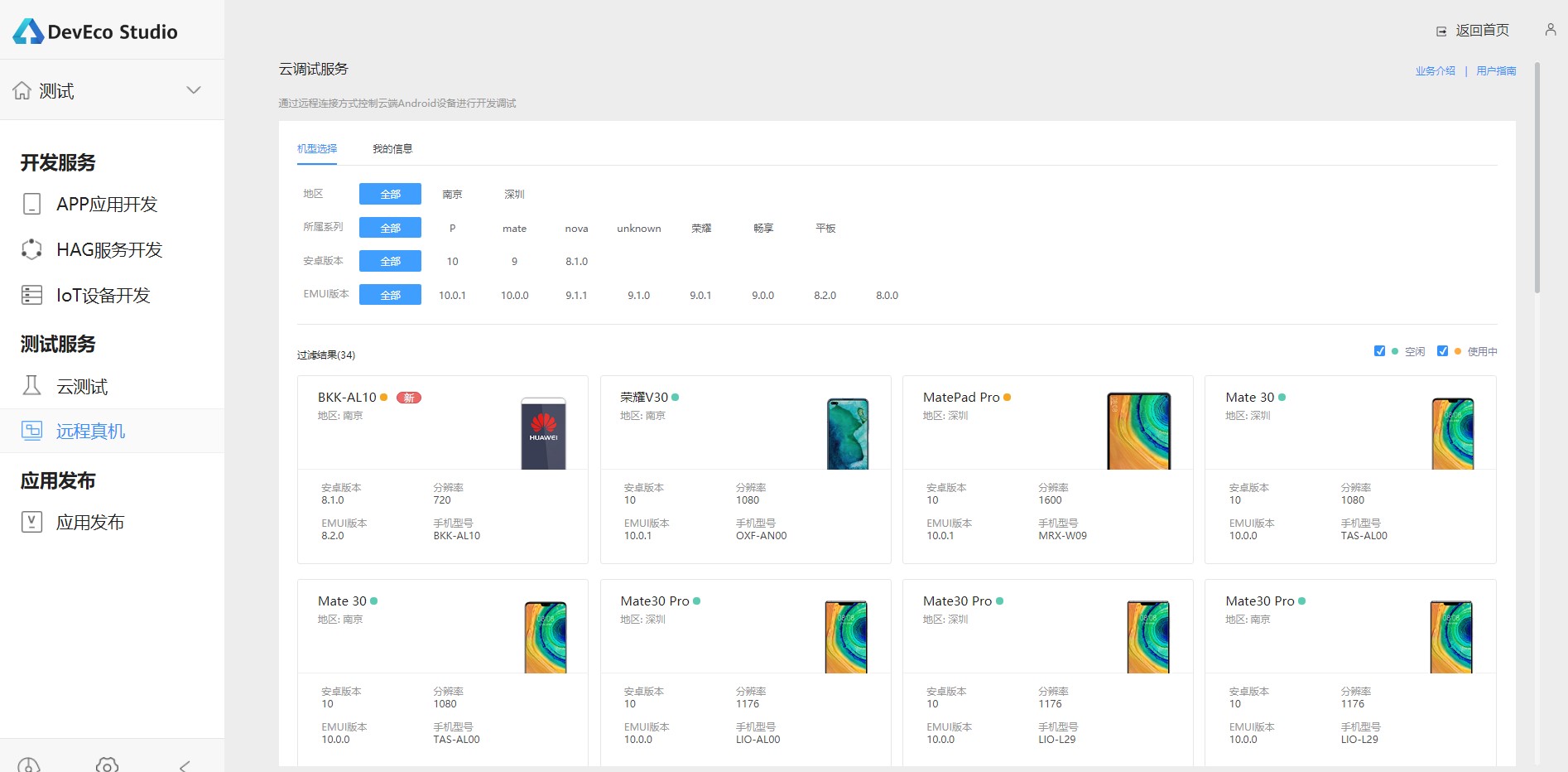Click the 新 badge on BKK-AL10

click(x=409, y=398)
